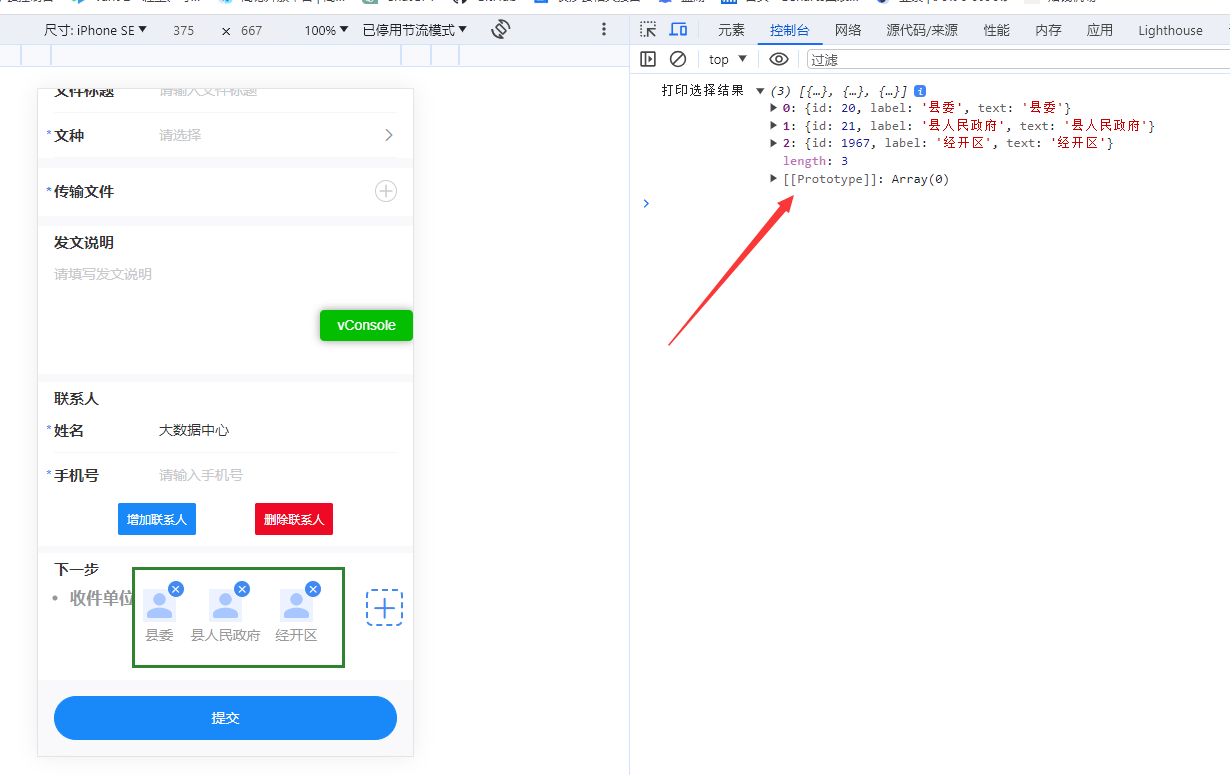The width and height of the screenshot is (1230, 775).
Task: Open the vConsole debug panel
Action: click(366, 325)
